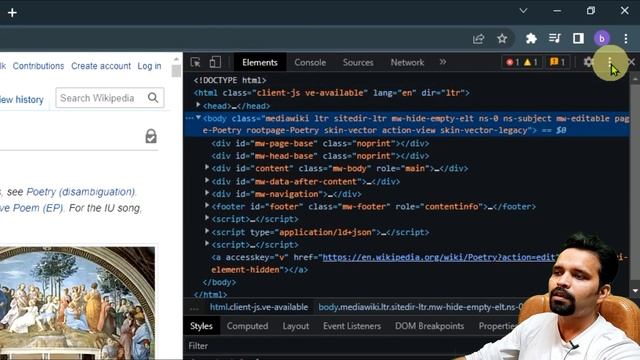Open the Chrome three-dot menu
This screenshot has height=360, width=640.
click(626, 39)
